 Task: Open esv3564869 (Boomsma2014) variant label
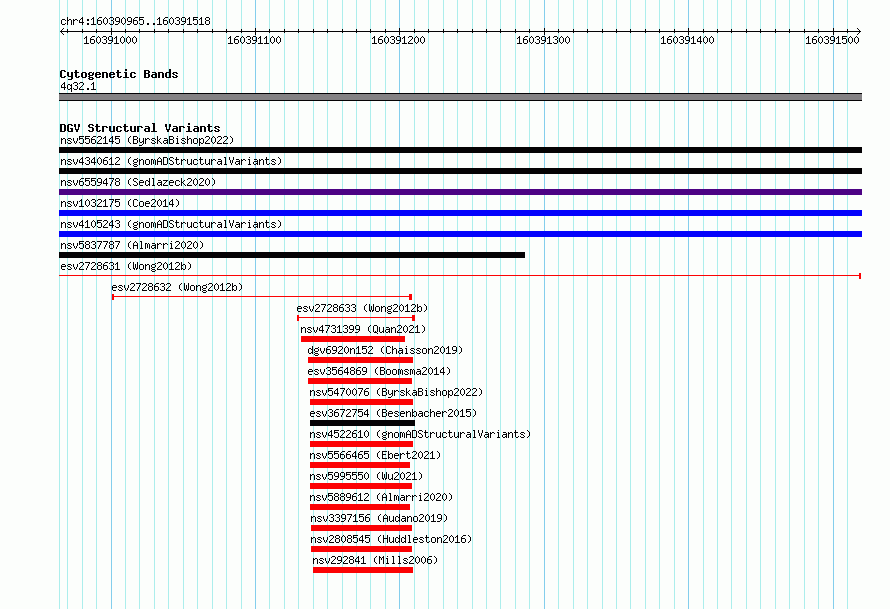(379, 371)
